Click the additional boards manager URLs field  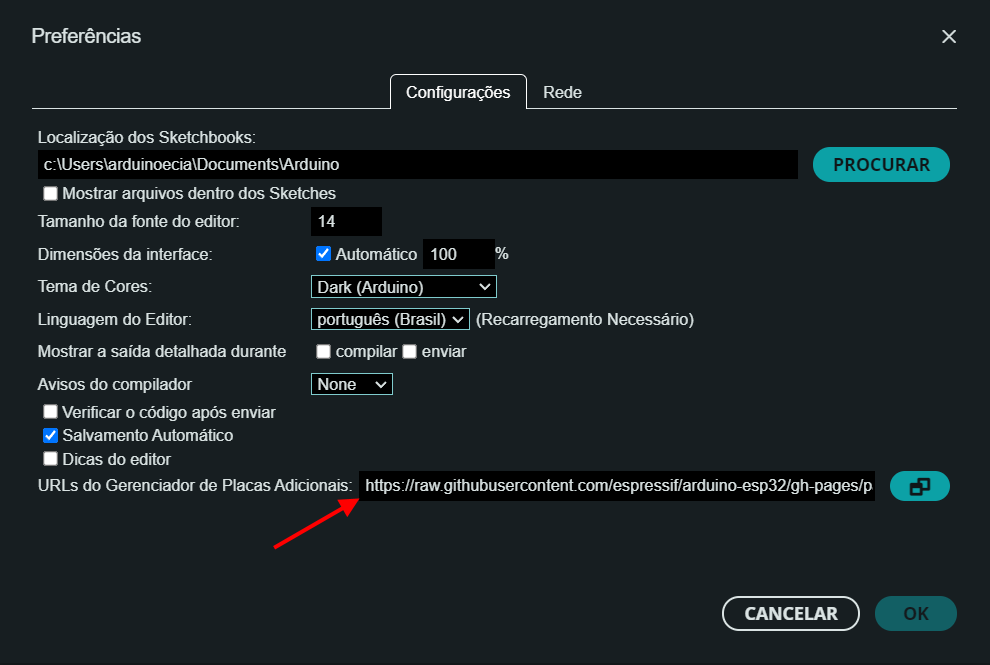pyautogui.click(x=617, y=486)
